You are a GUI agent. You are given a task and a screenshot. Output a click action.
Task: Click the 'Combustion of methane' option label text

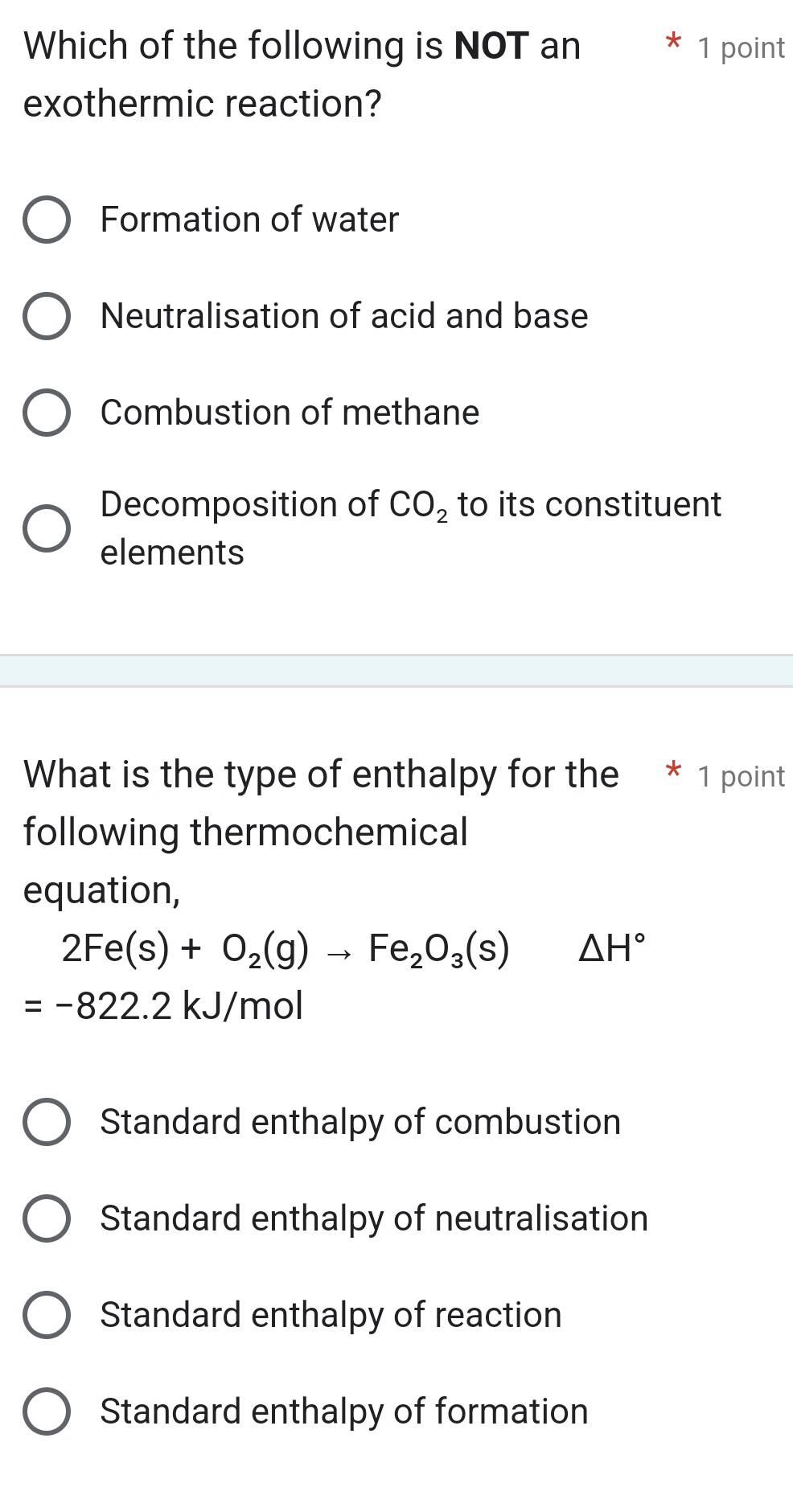[x=290, y=413]
